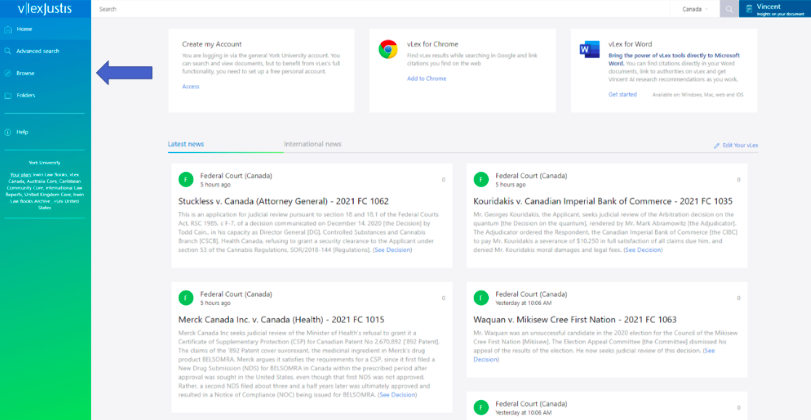
Task: Click the Help info icon
Action: [8, 132]
